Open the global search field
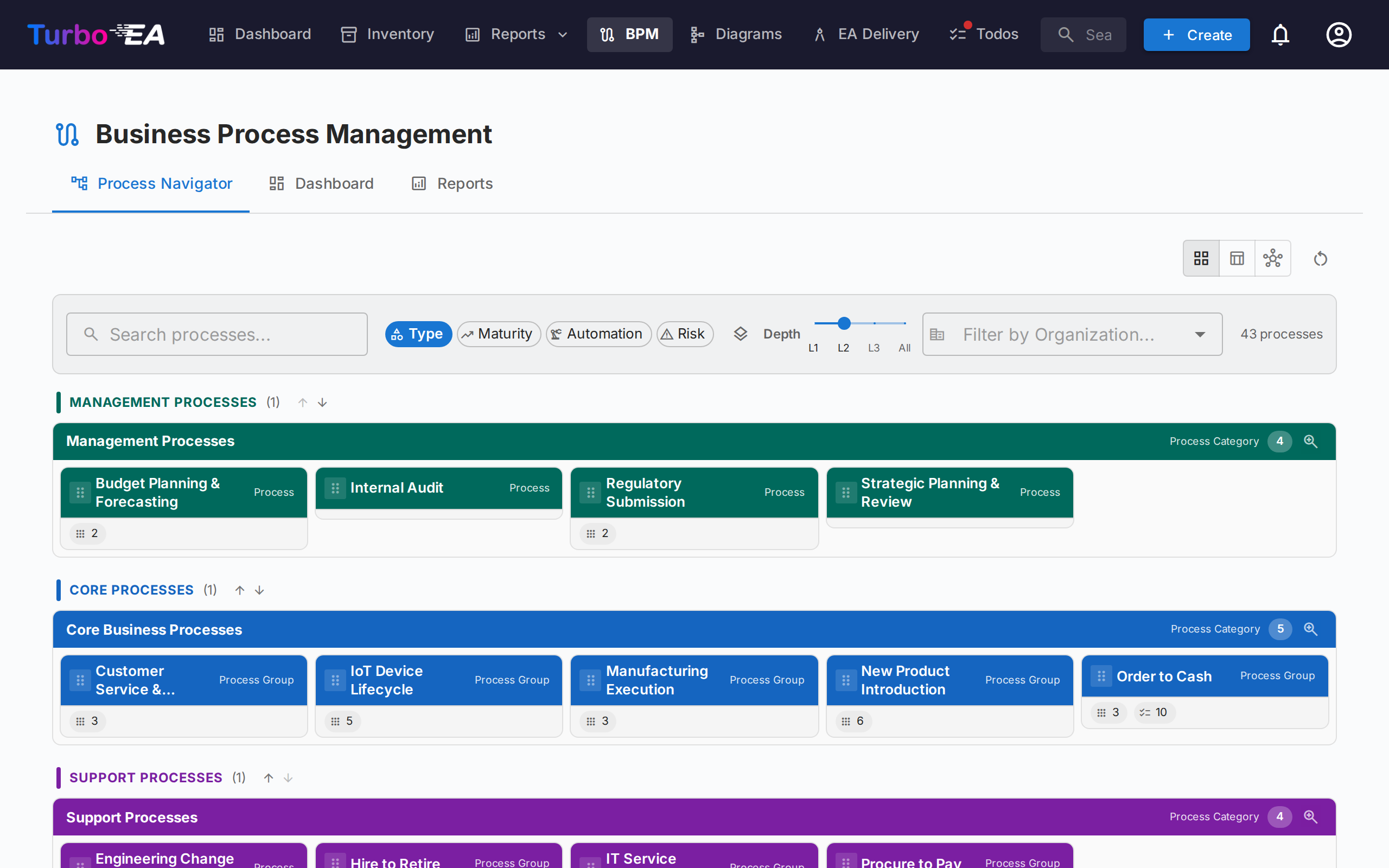The height and width of the screenshot is (868, 1389). (x=1083, y=34)
